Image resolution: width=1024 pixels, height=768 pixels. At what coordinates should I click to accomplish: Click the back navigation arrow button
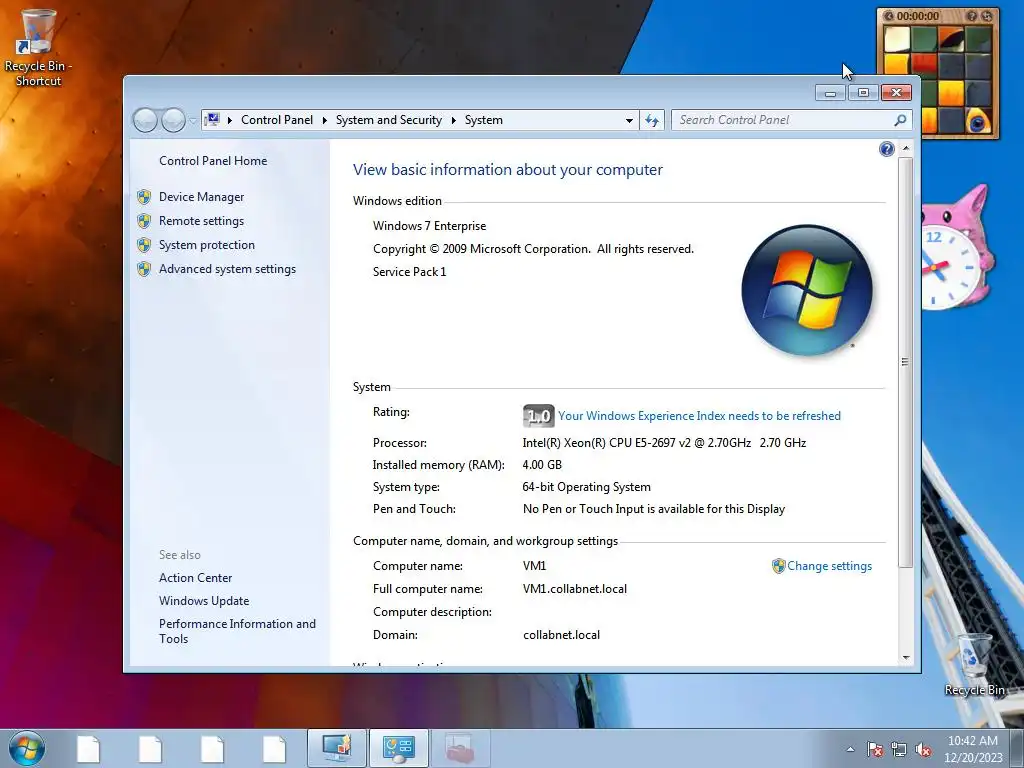coord(145,120)
